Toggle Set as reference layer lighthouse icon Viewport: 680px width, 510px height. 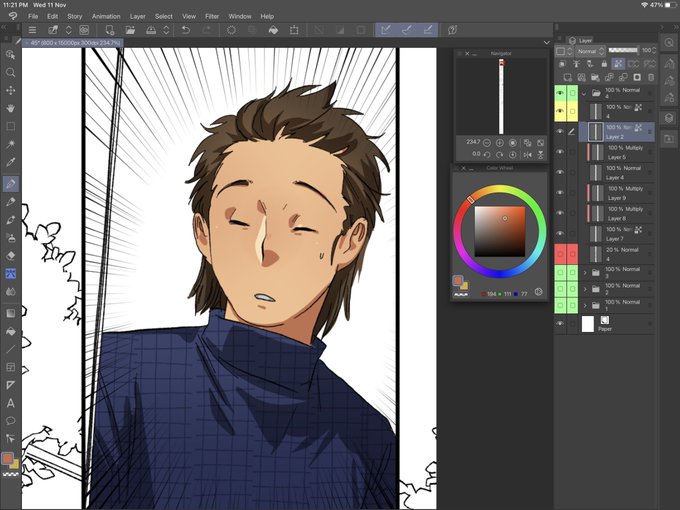576,64
